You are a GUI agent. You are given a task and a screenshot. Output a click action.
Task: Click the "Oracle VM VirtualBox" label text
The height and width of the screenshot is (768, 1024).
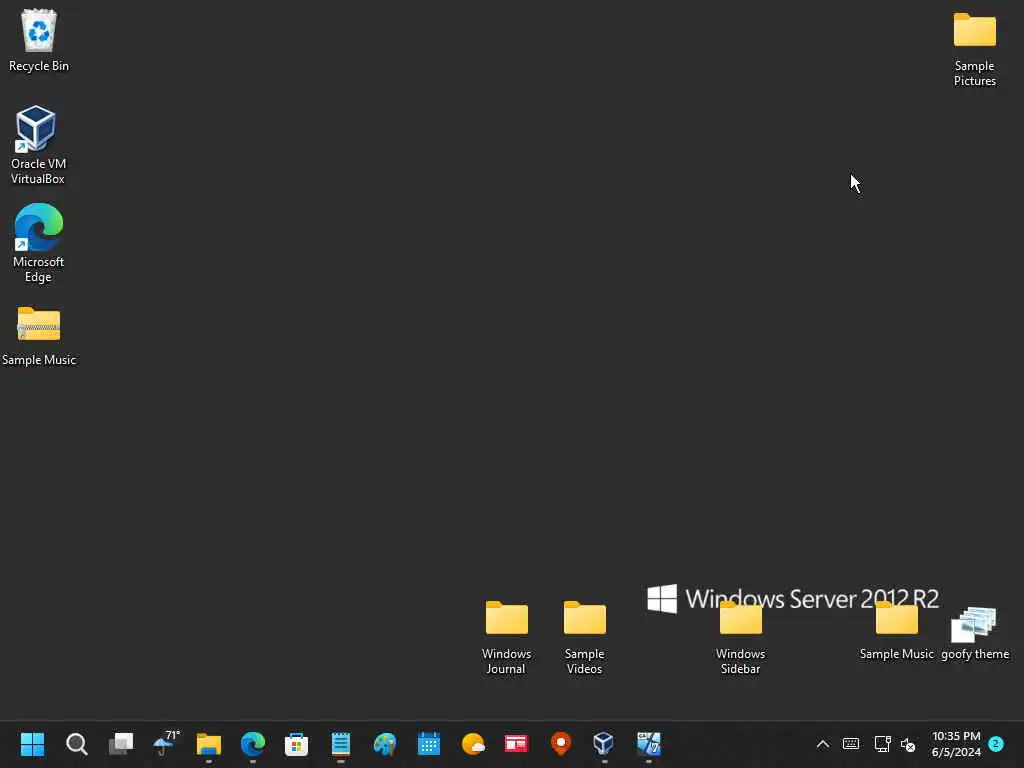[x=39, y=171]
